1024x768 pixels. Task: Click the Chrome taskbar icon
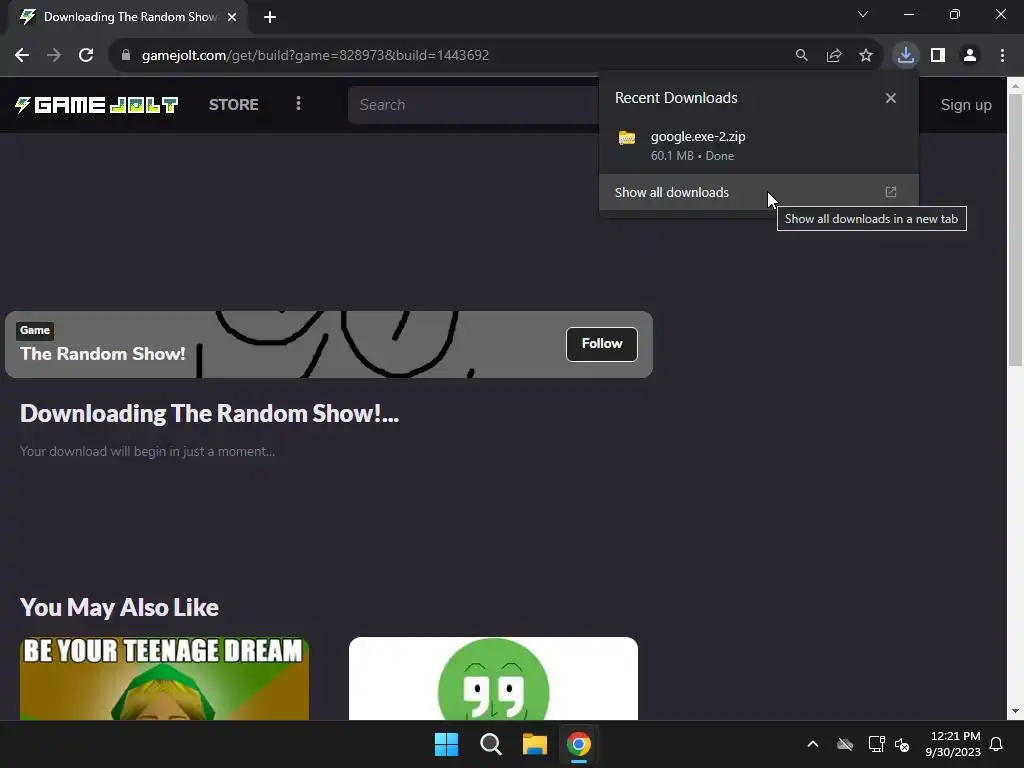click(579, 744)
